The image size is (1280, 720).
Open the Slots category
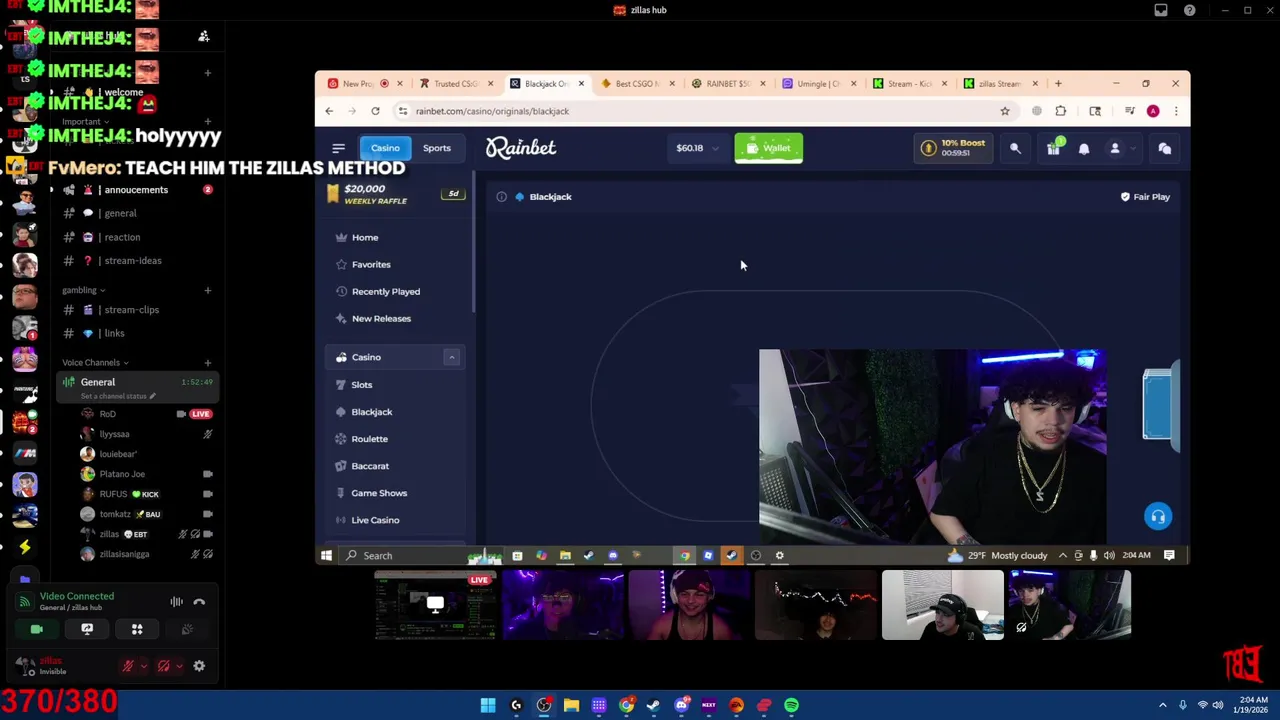(x=362, y=385)
